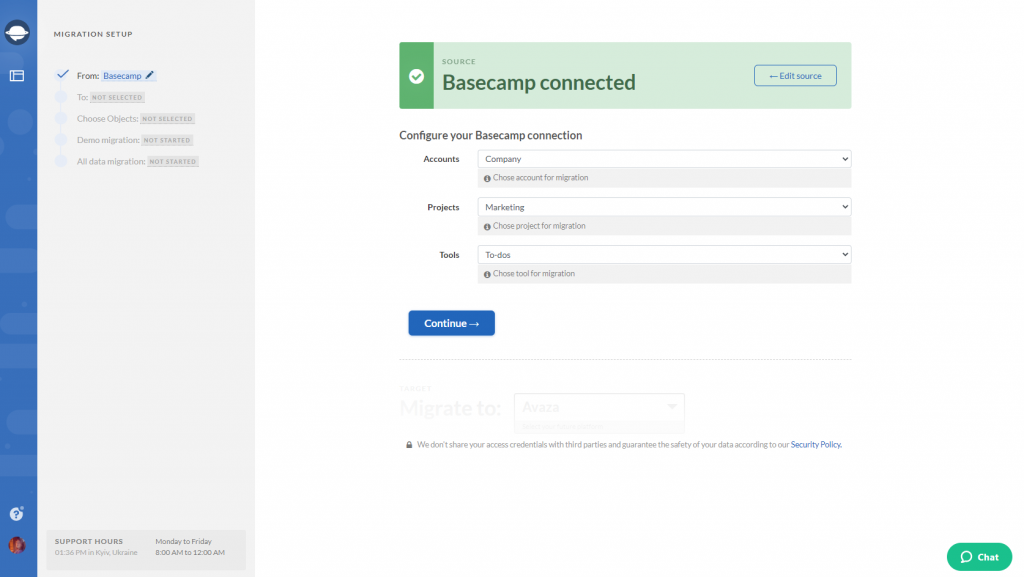The image size is (1024, 577).
Task: Click the Edit source button
Action: (x=795, y=76)
